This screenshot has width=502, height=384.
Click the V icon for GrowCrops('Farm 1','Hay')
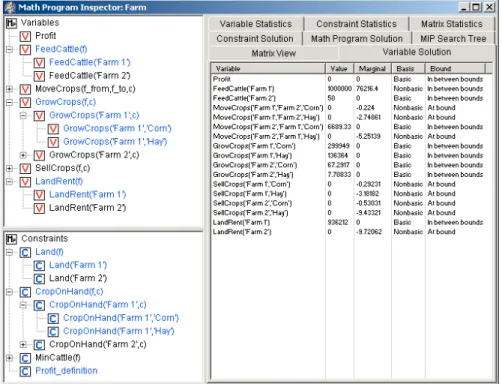[53, 142]
